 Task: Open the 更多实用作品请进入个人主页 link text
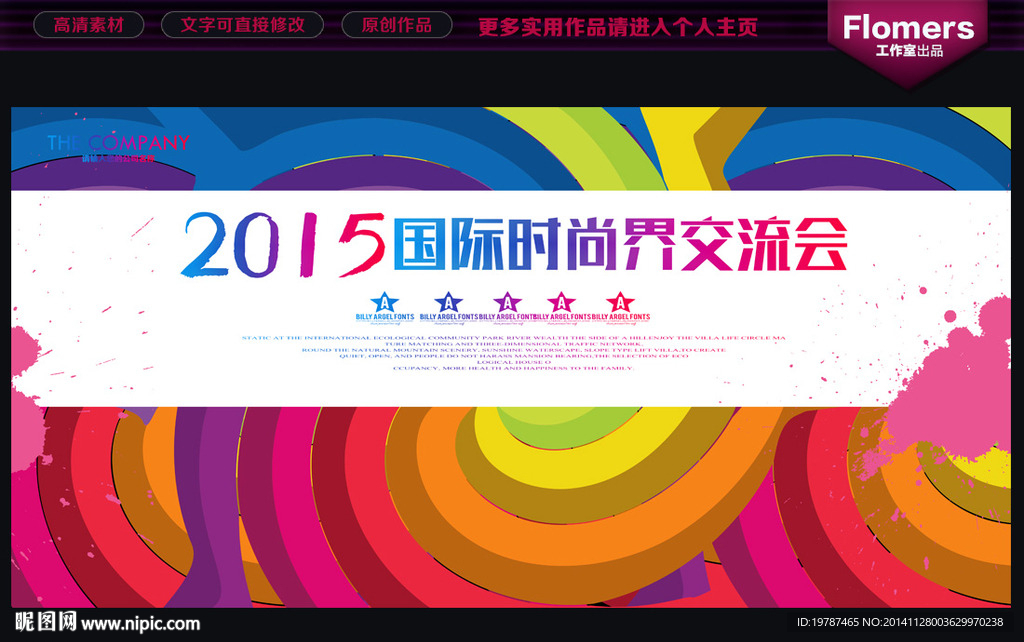point(618,27)
